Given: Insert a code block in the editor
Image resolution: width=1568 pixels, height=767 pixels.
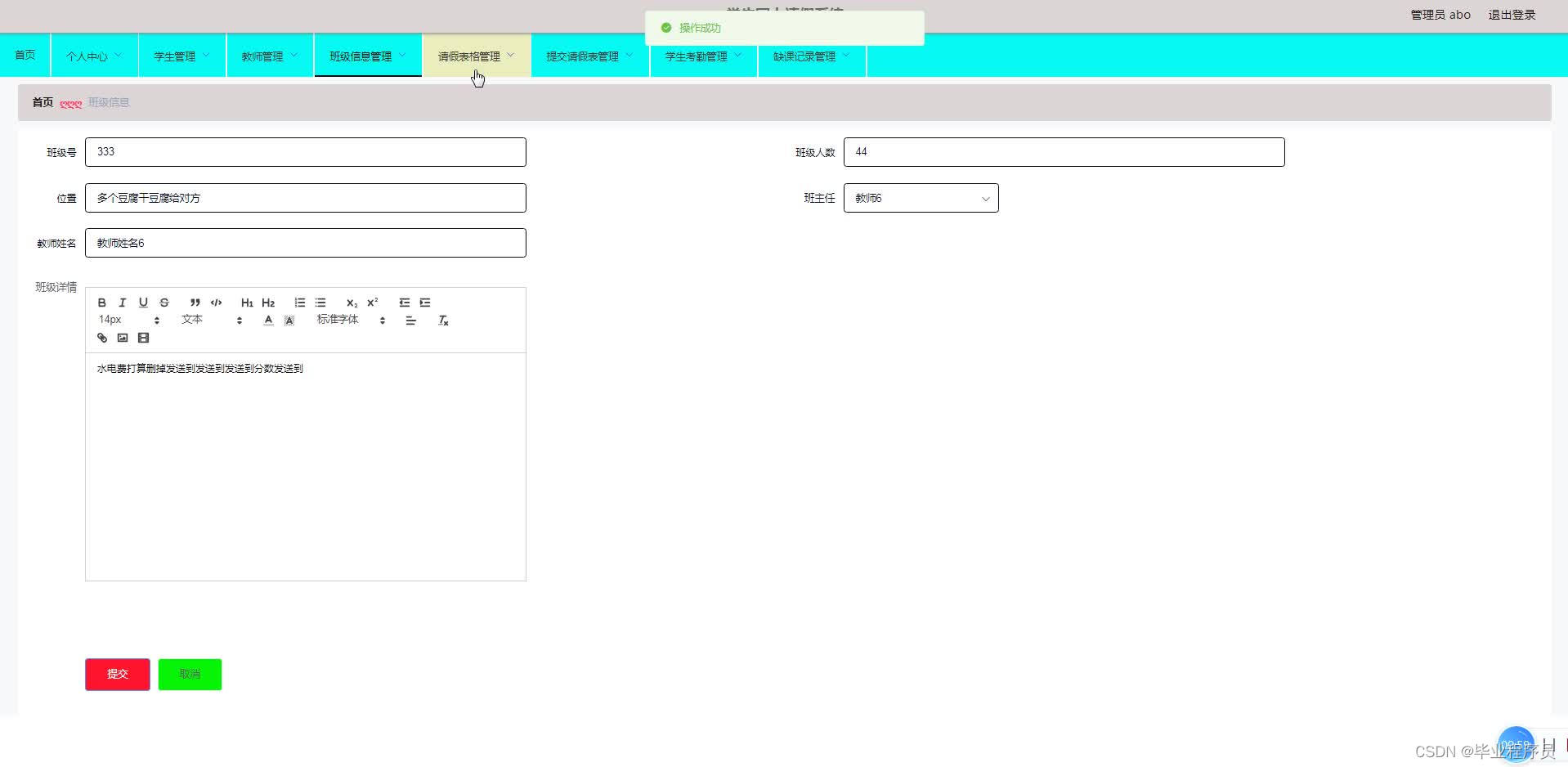Looking at the screenshot, I should (x=216, y=303).
